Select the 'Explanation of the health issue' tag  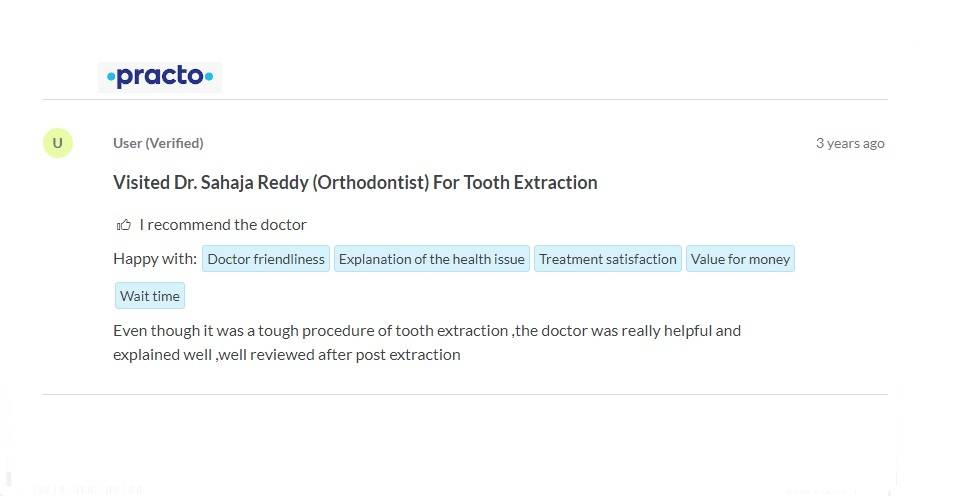point(431,259)
